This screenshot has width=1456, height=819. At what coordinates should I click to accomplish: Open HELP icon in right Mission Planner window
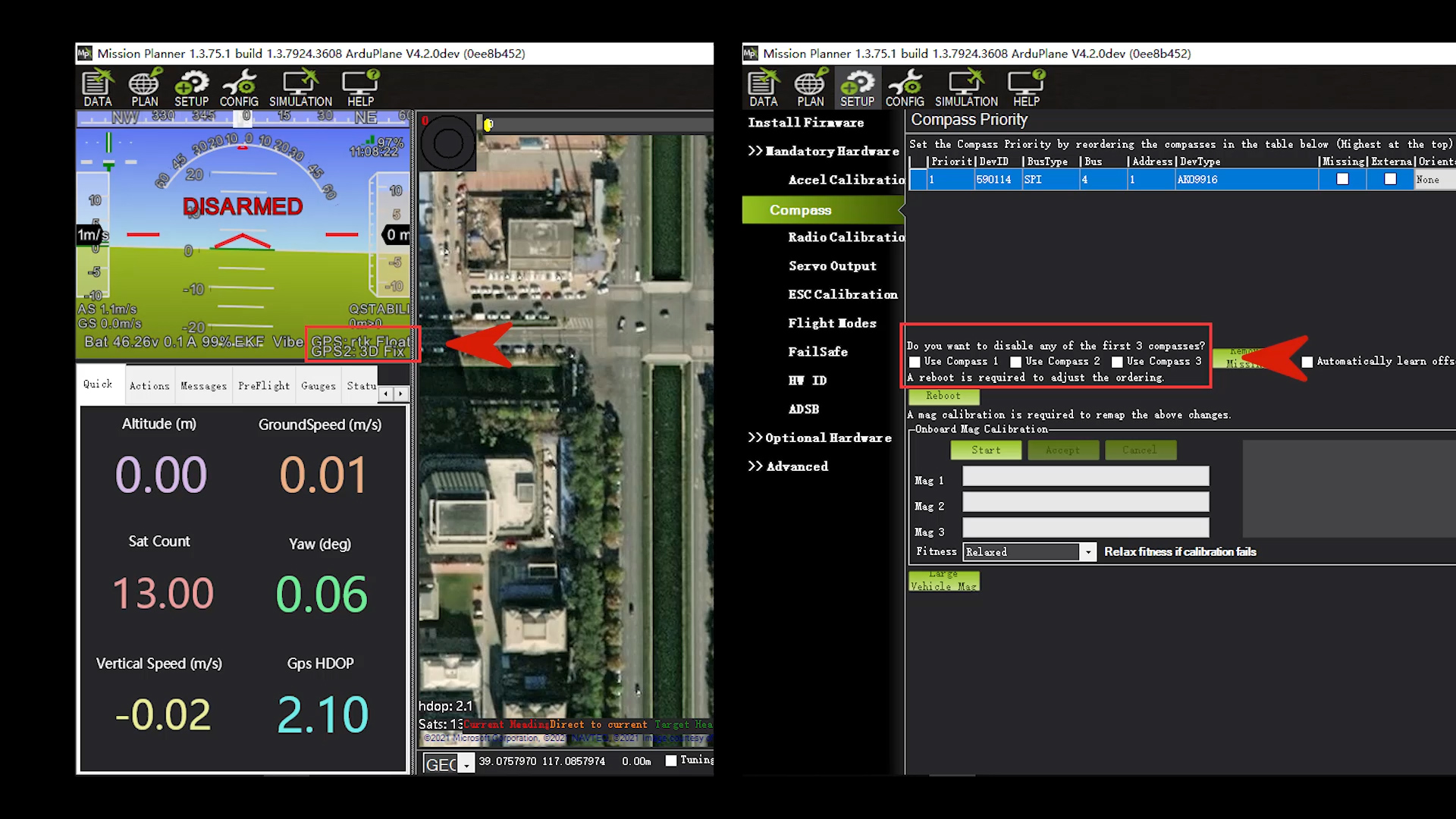1026,88
